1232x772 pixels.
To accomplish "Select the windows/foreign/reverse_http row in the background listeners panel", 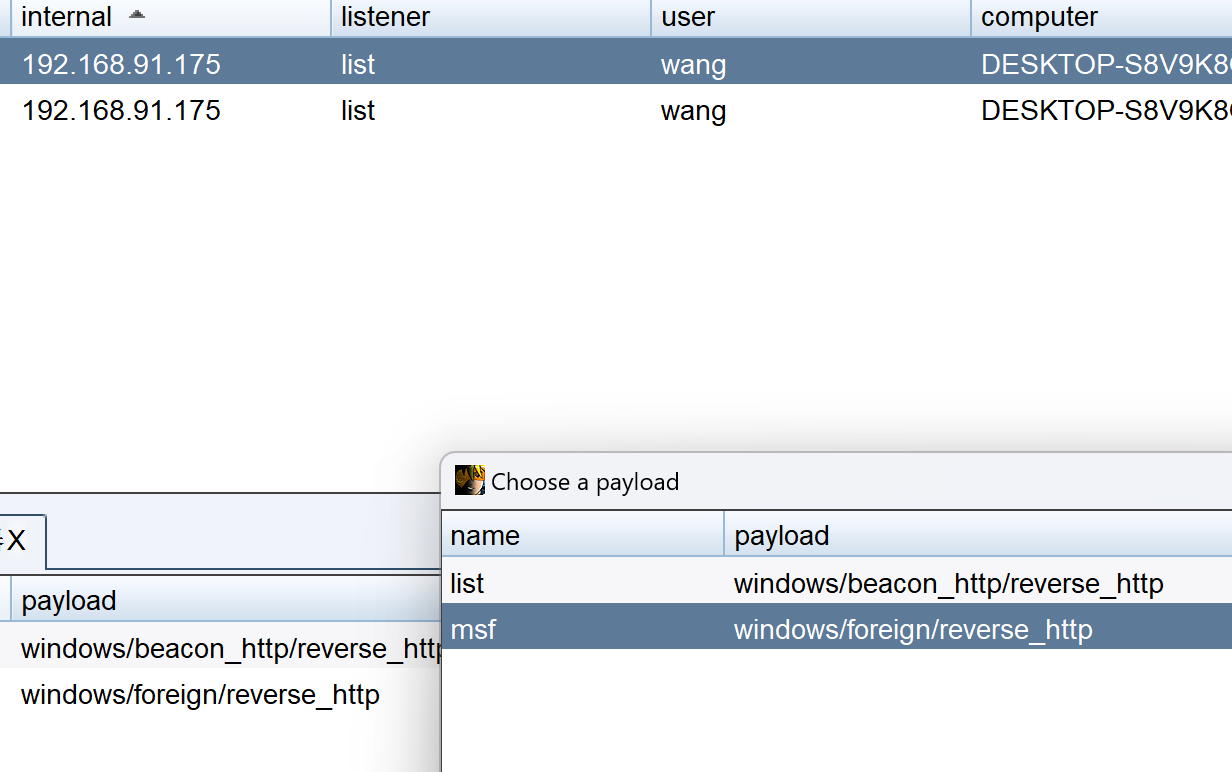I will (220, 694).
